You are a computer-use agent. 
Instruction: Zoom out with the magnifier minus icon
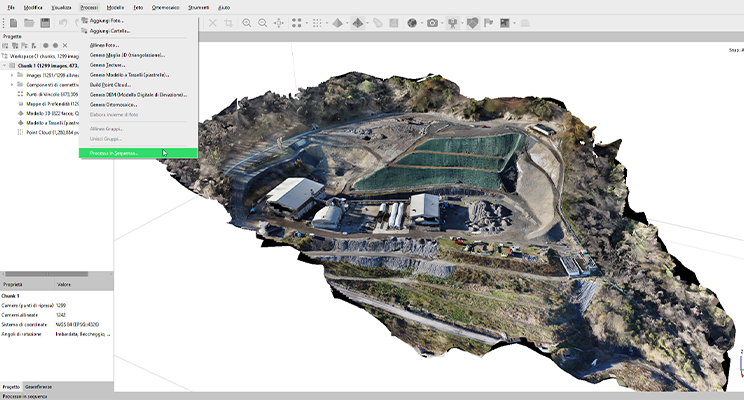point(262,23)
